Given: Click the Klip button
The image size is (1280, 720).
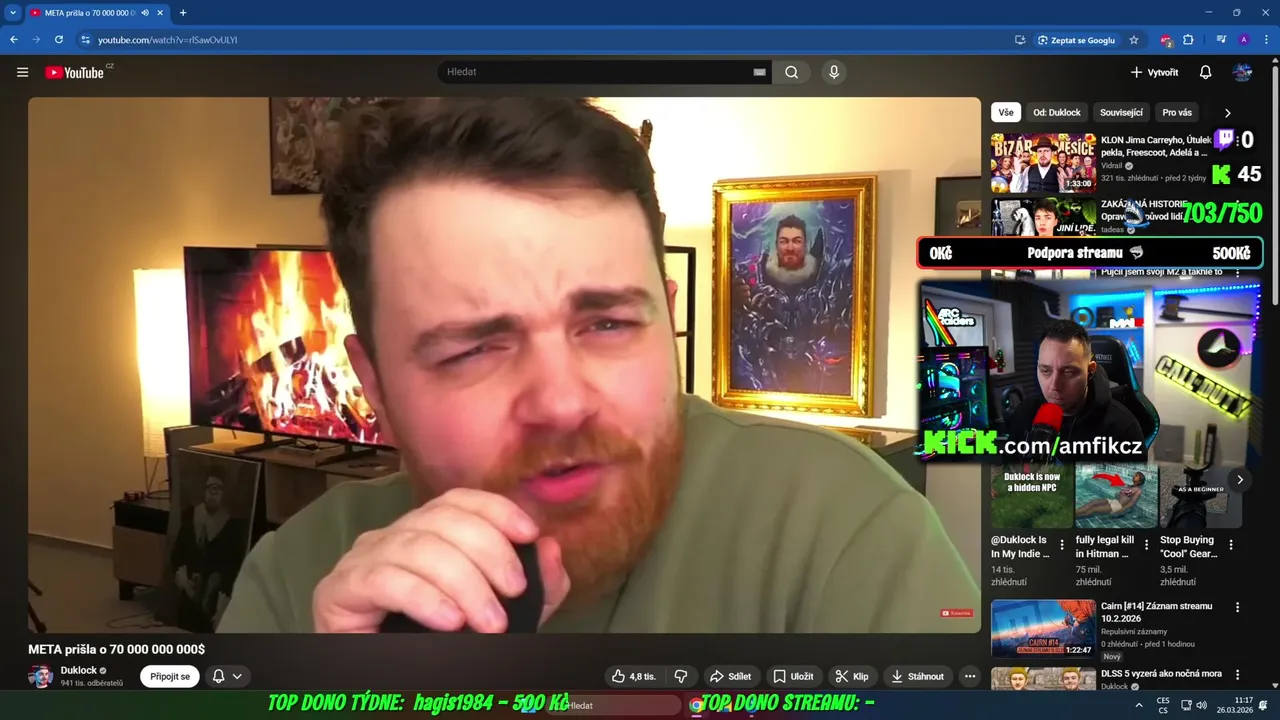Looking at the screenshot, I should pyautogui.click(x=852, y=676).
